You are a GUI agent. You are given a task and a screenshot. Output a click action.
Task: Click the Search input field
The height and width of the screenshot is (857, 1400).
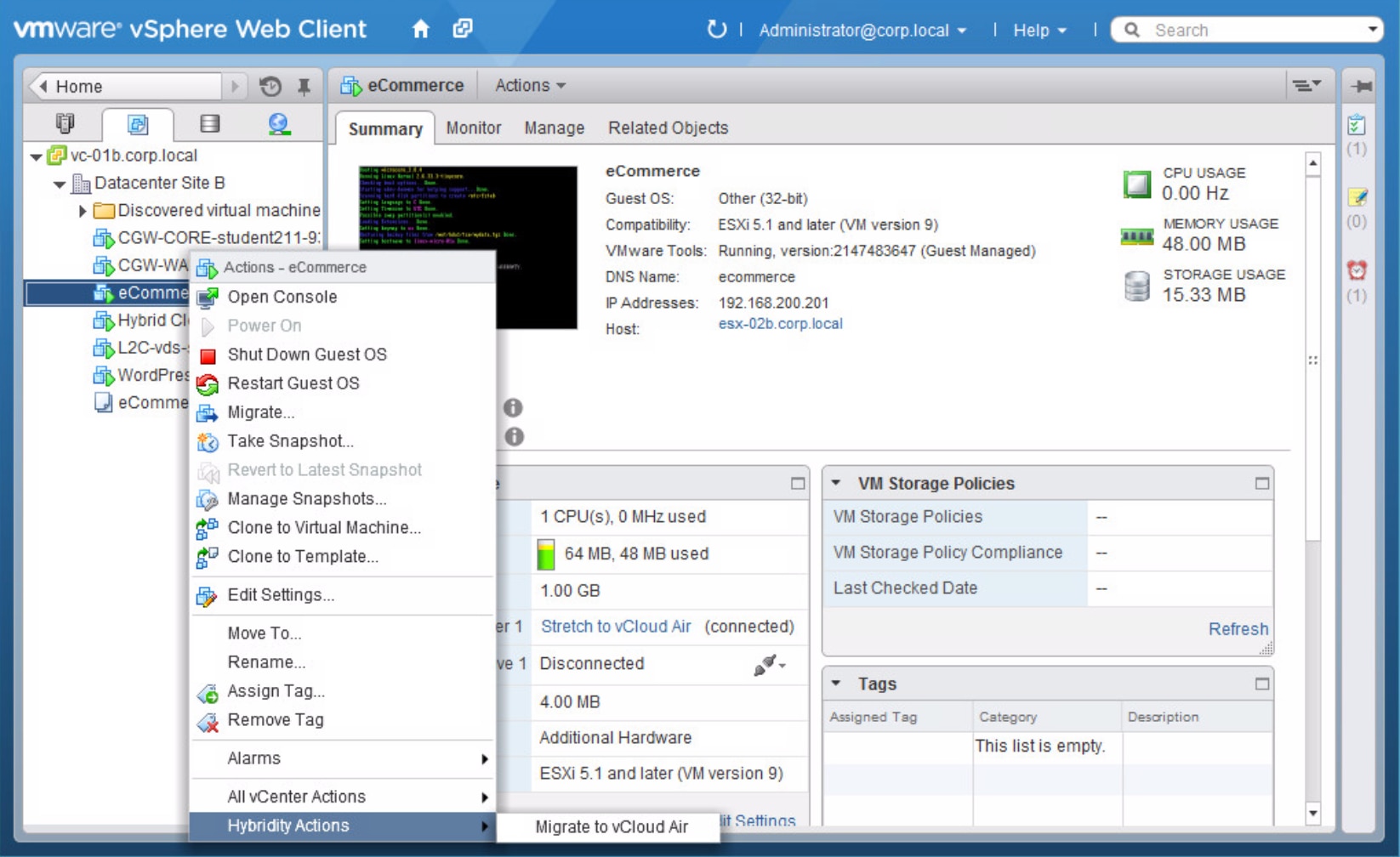tap(1250, 31)
